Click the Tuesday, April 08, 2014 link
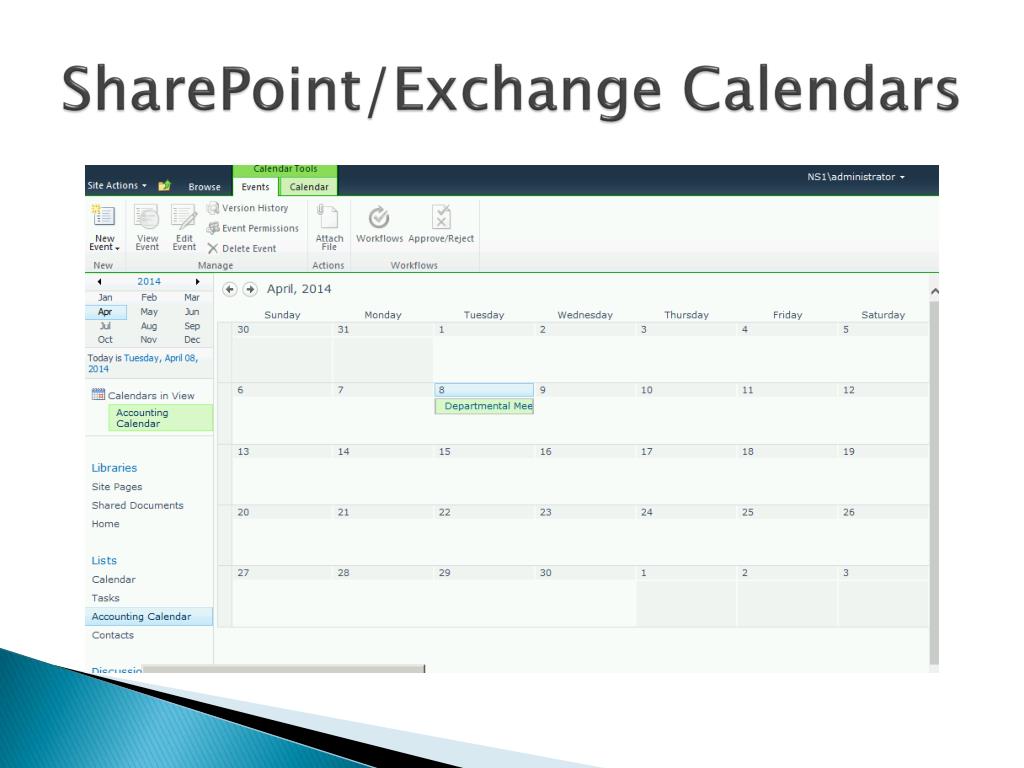This screenshot has width=1024, height=768. [x=143, y=363]
